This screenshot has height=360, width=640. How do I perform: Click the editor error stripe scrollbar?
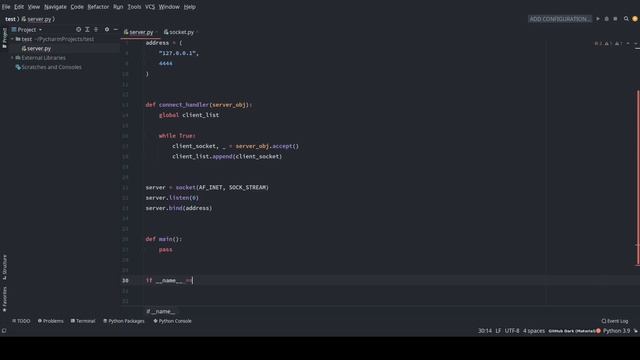638,178
